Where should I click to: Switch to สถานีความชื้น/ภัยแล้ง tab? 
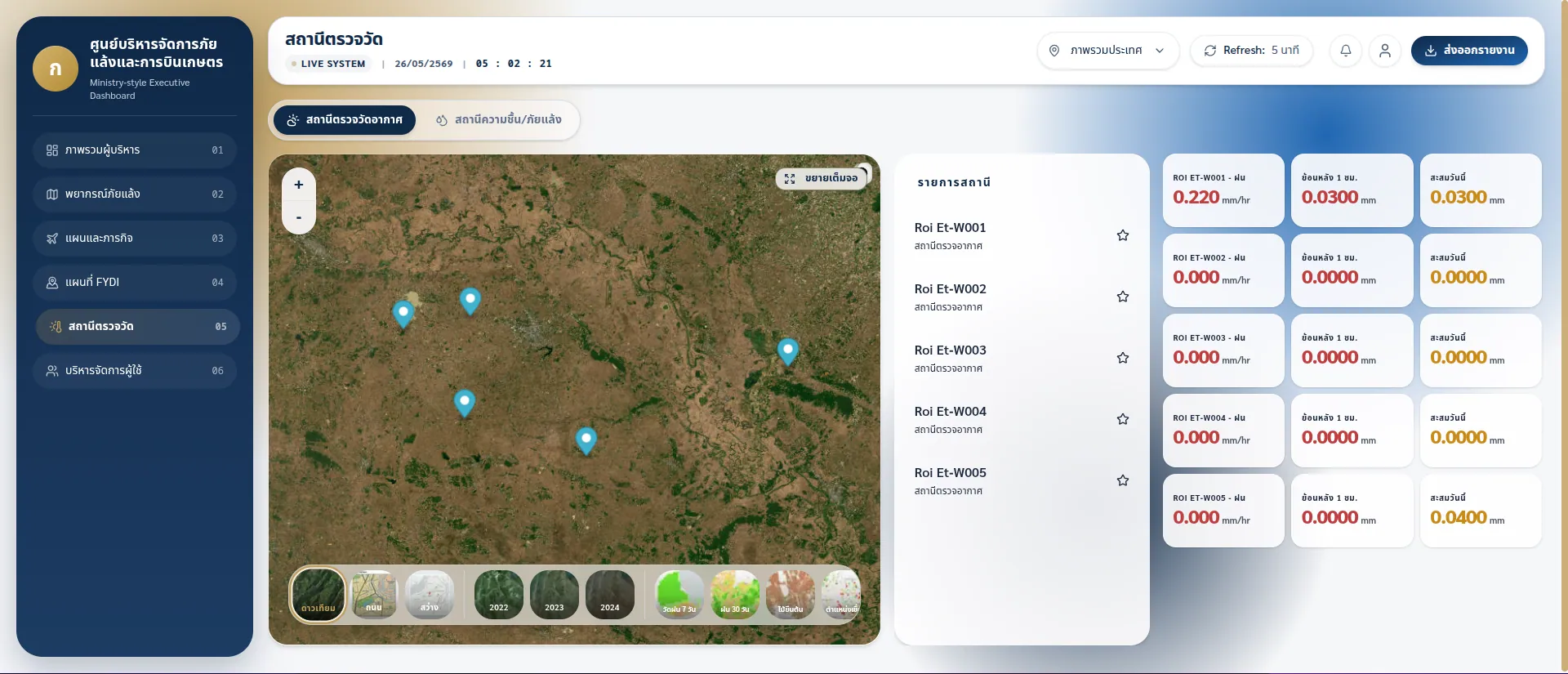click(499, 120)
